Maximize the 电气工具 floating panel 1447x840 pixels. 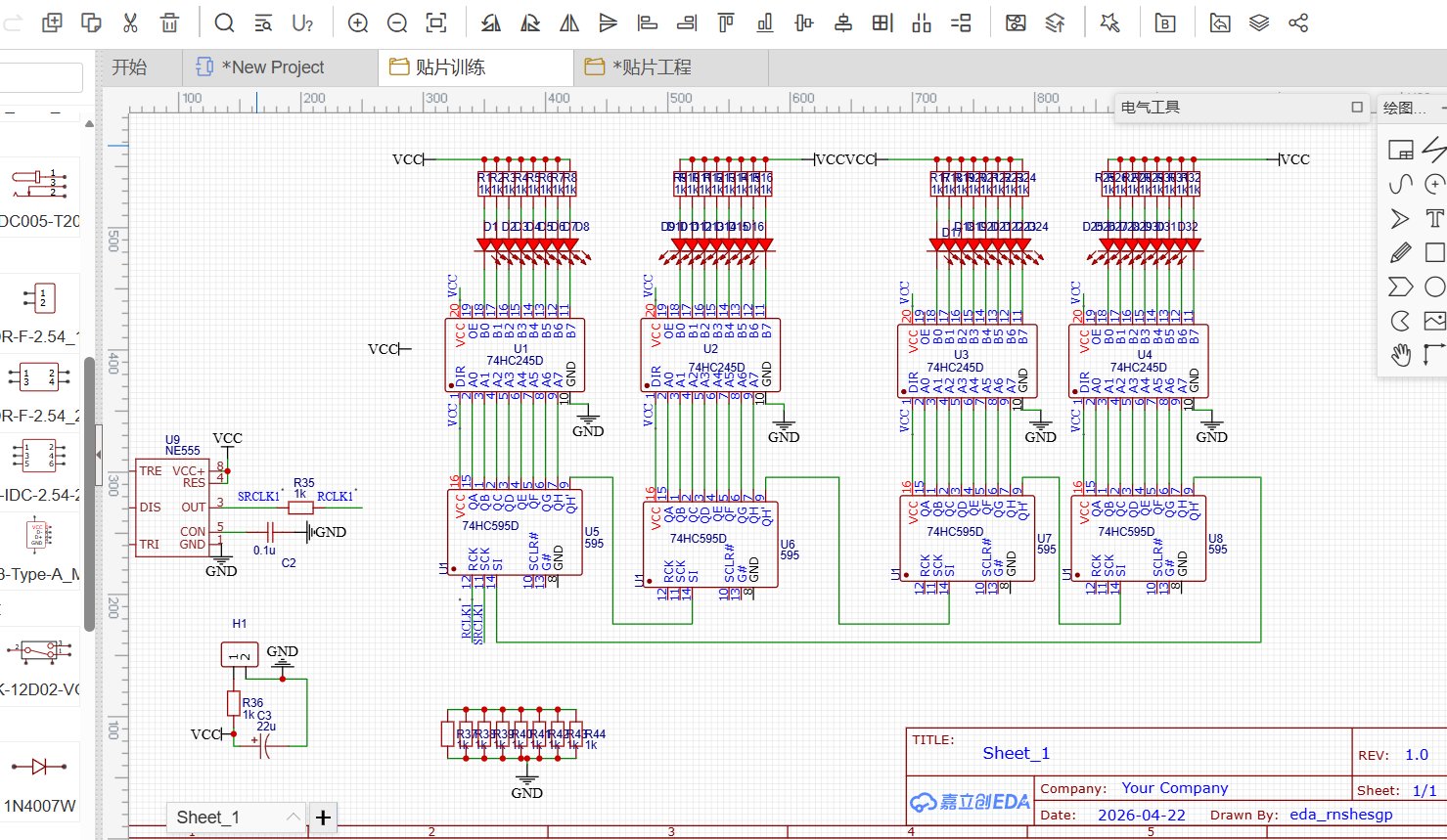[1357, 107]
